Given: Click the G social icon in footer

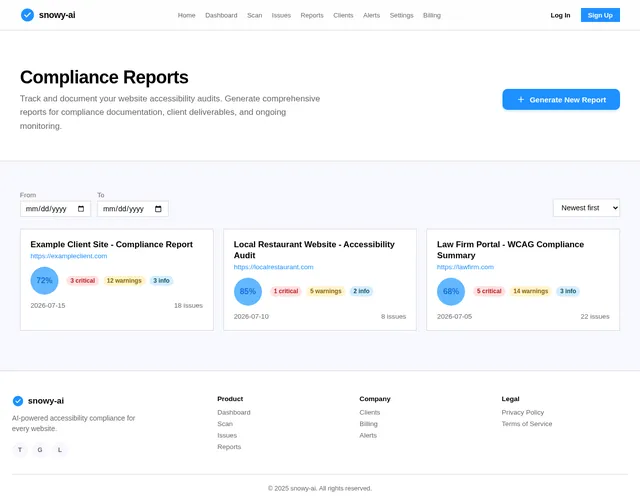Looking at the screenshot, I should 40,450.
